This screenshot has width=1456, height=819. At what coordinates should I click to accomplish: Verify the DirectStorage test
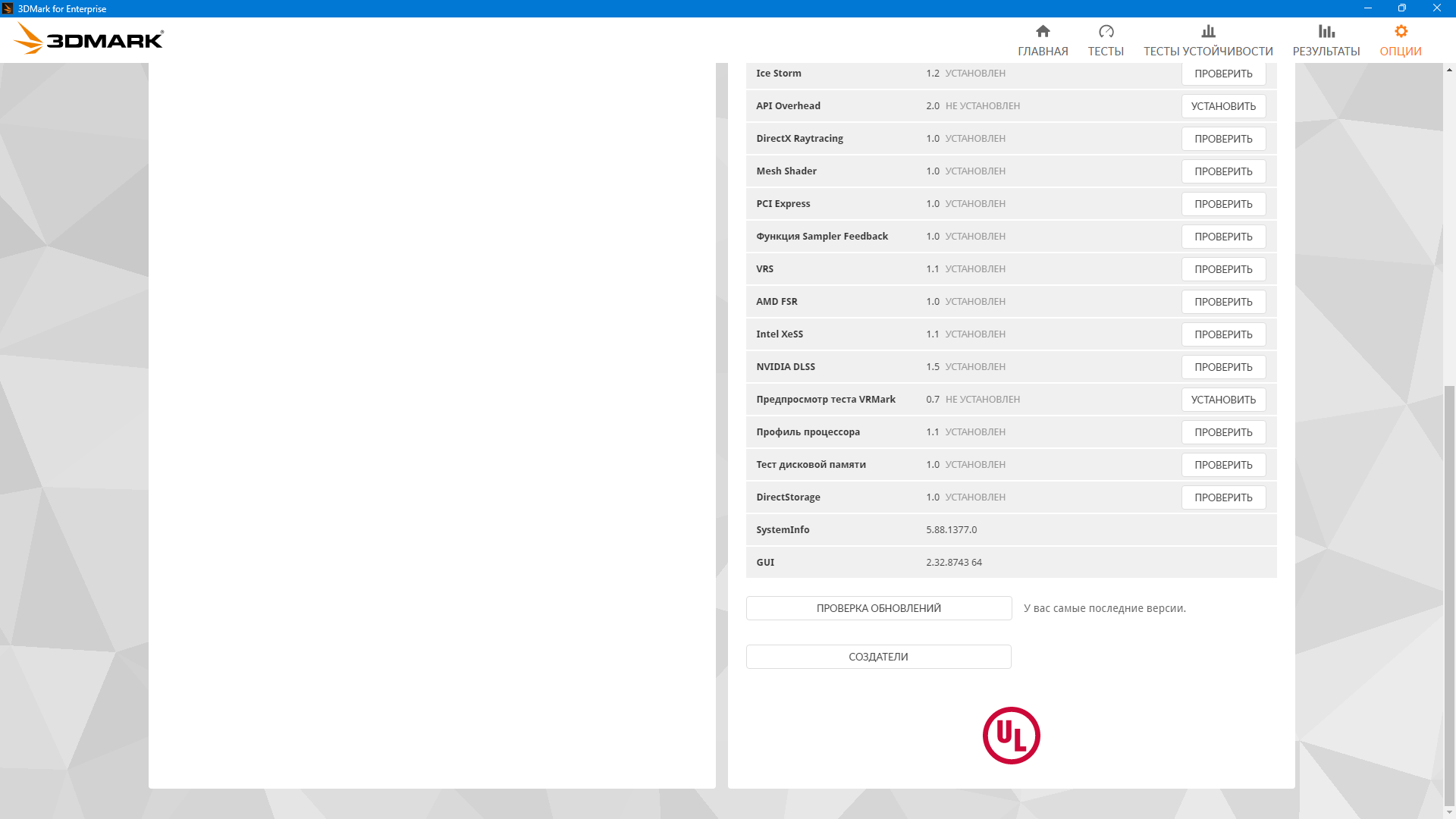point(1223,497)
